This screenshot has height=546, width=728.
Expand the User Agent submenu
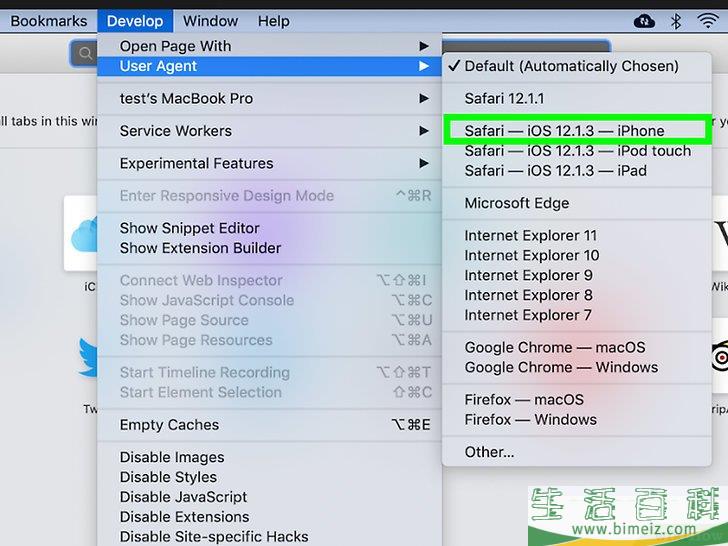click(x=269, y=66)
